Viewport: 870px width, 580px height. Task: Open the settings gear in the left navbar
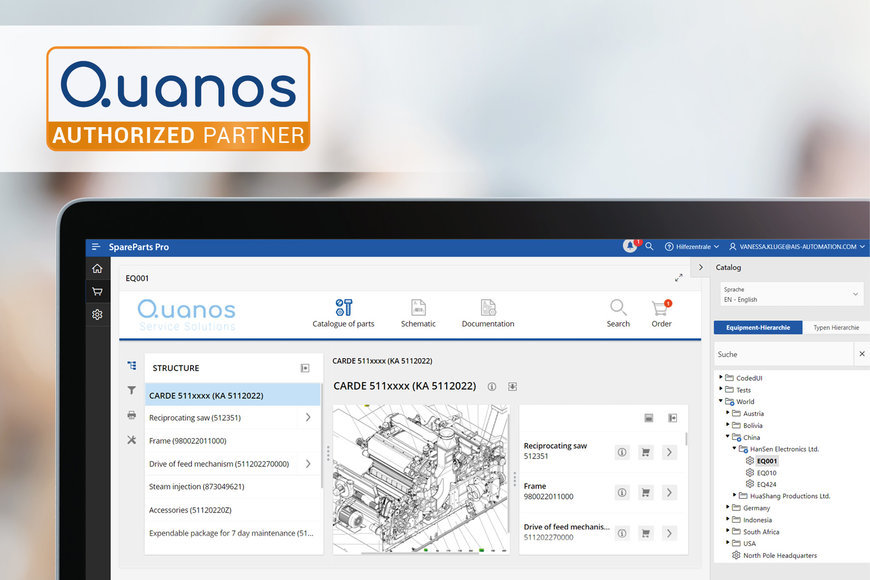pos(96,314)
